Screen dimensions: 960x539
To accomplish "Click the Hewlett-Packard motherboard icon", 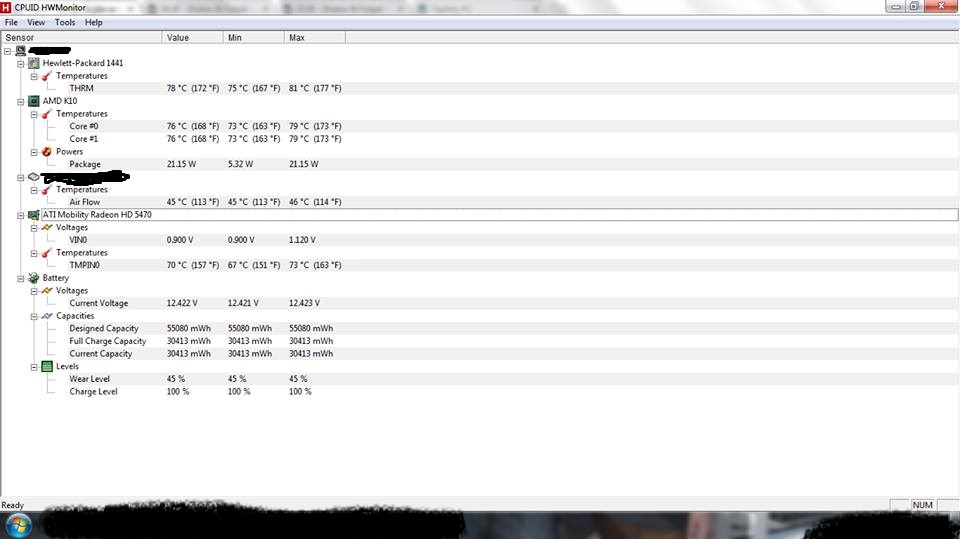I will point(34,63).
